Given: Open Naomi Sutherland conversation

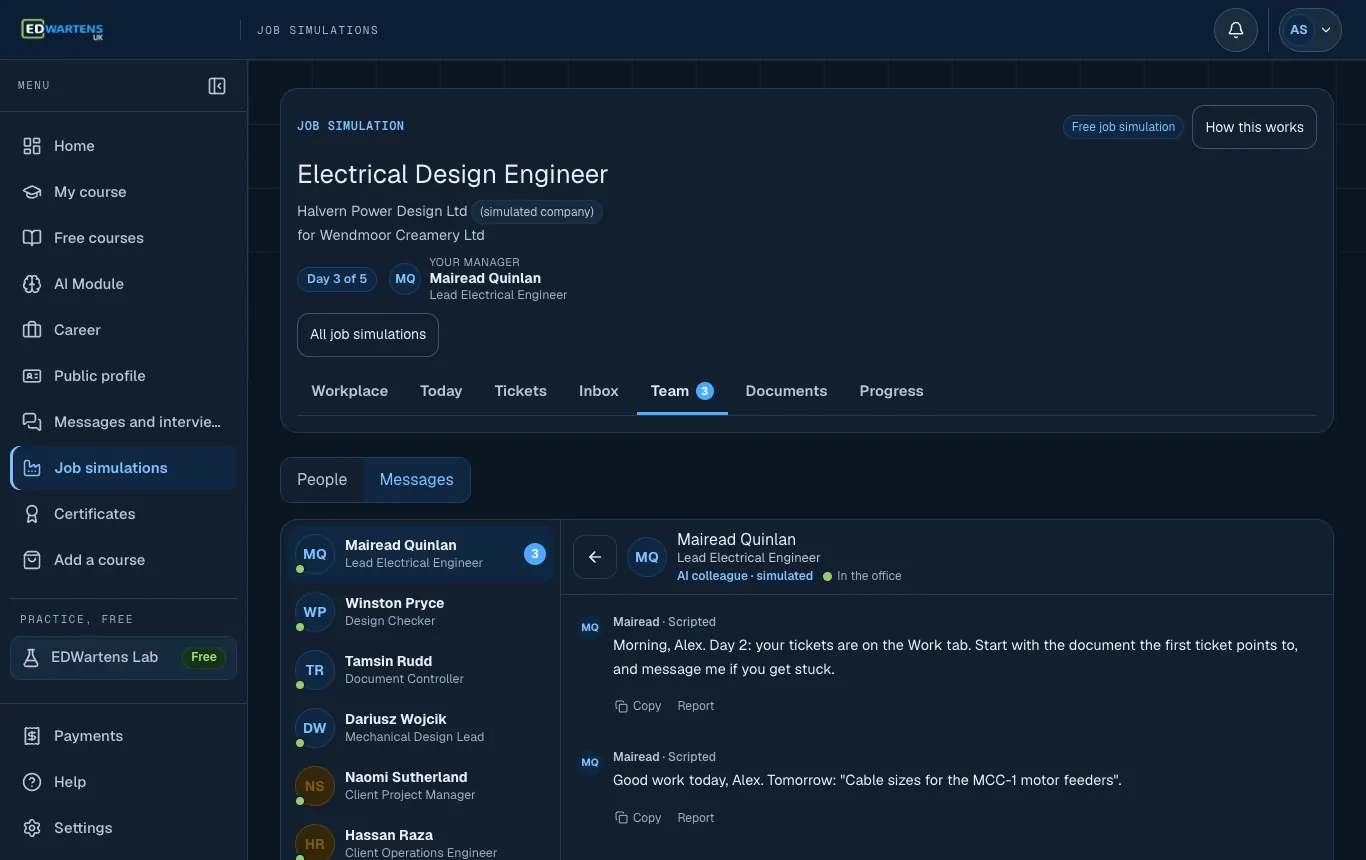Looking at the screenshot, I should click(x=421, y=786).
